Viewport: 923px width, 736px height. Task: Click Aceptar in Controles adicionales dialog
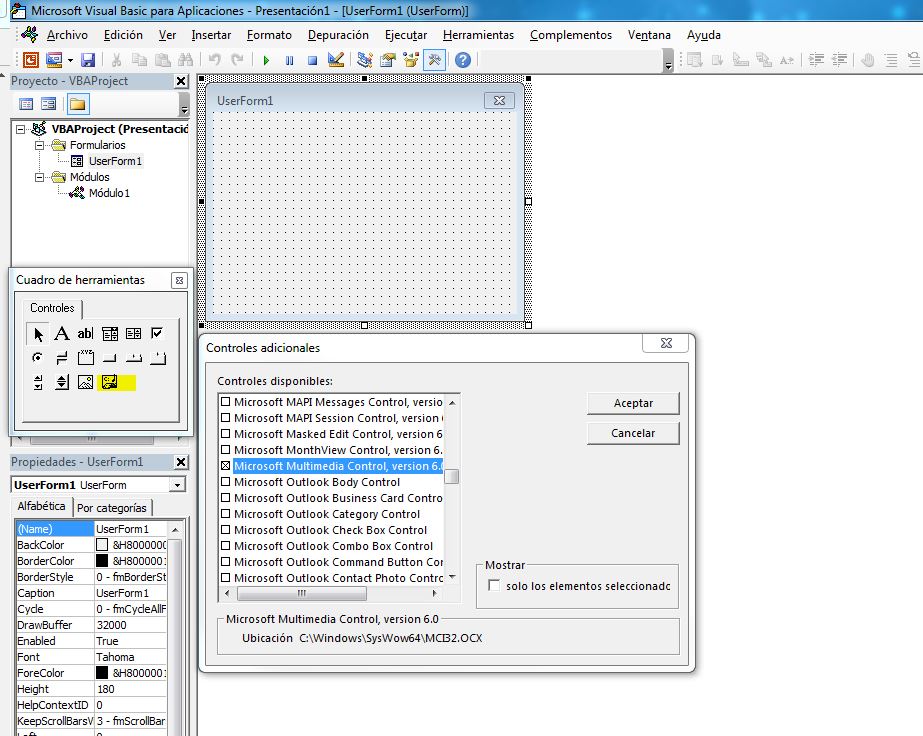[x=633, y=403]
